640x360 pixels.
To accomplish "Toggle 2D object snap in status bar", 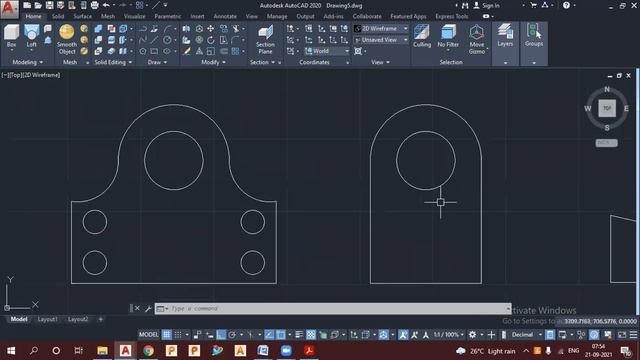I will click(x=281, y=335).
